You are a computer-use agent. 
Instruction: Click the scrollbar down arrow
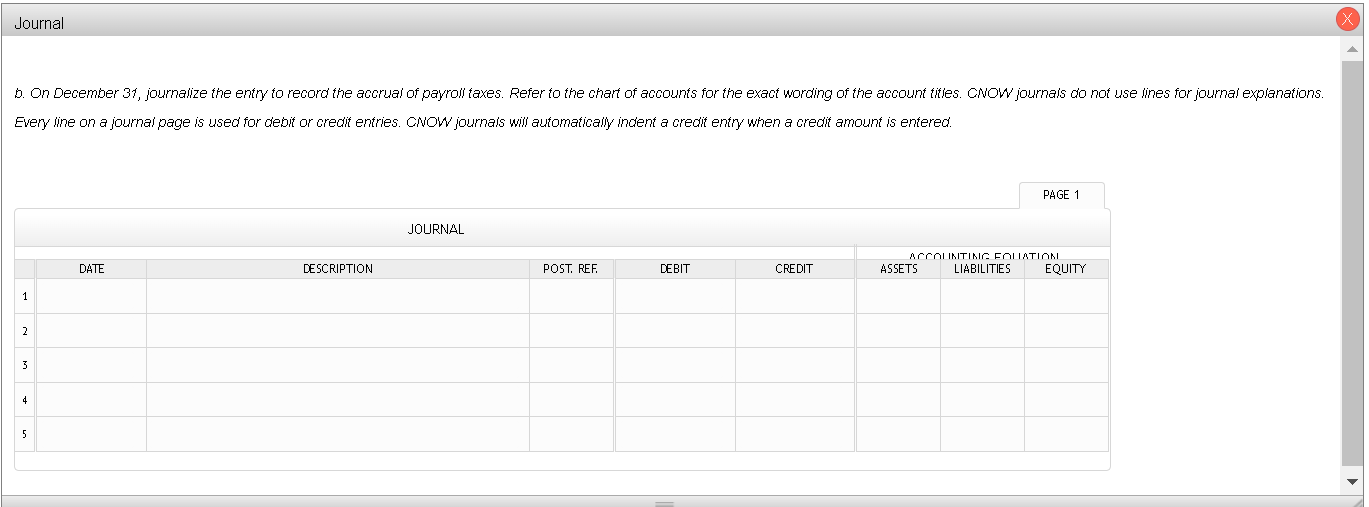pos(1352,481)
